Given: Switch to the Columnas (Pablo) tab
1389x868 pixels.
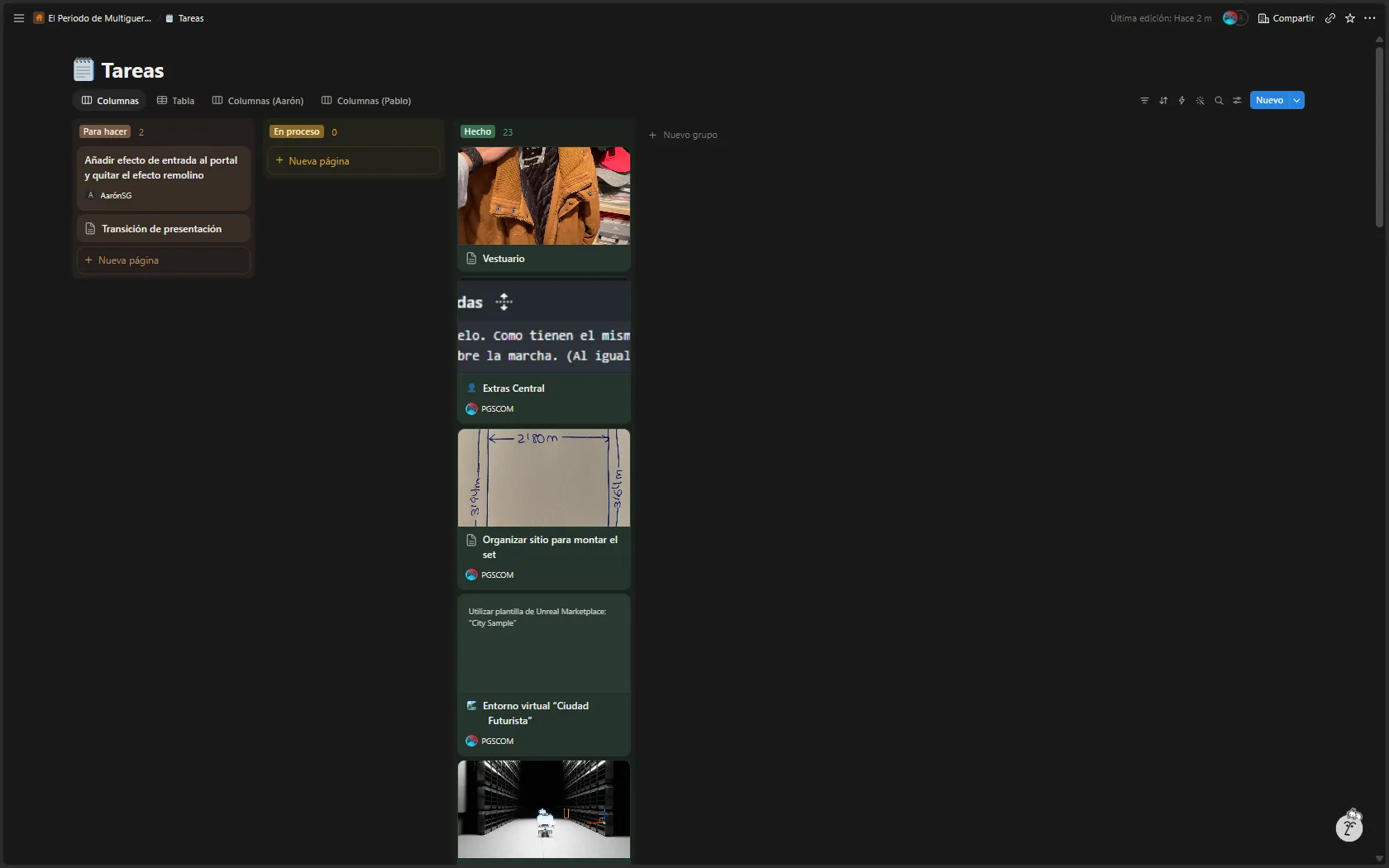Looking at the screenshot, I should point(366,101).
